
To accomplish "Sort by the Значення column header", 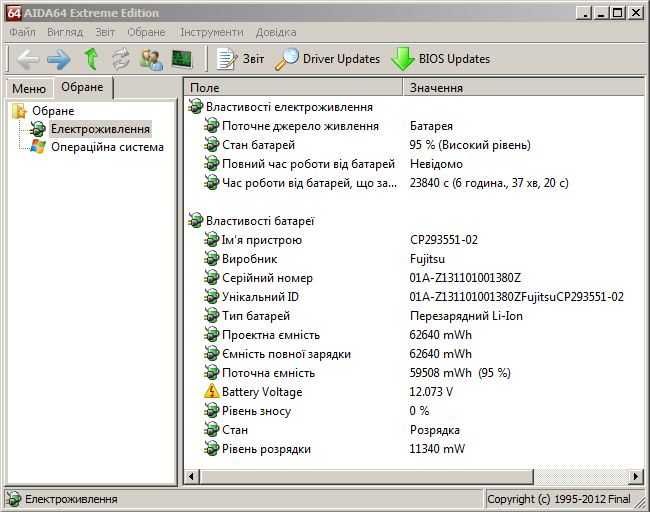I will [523, 87].
